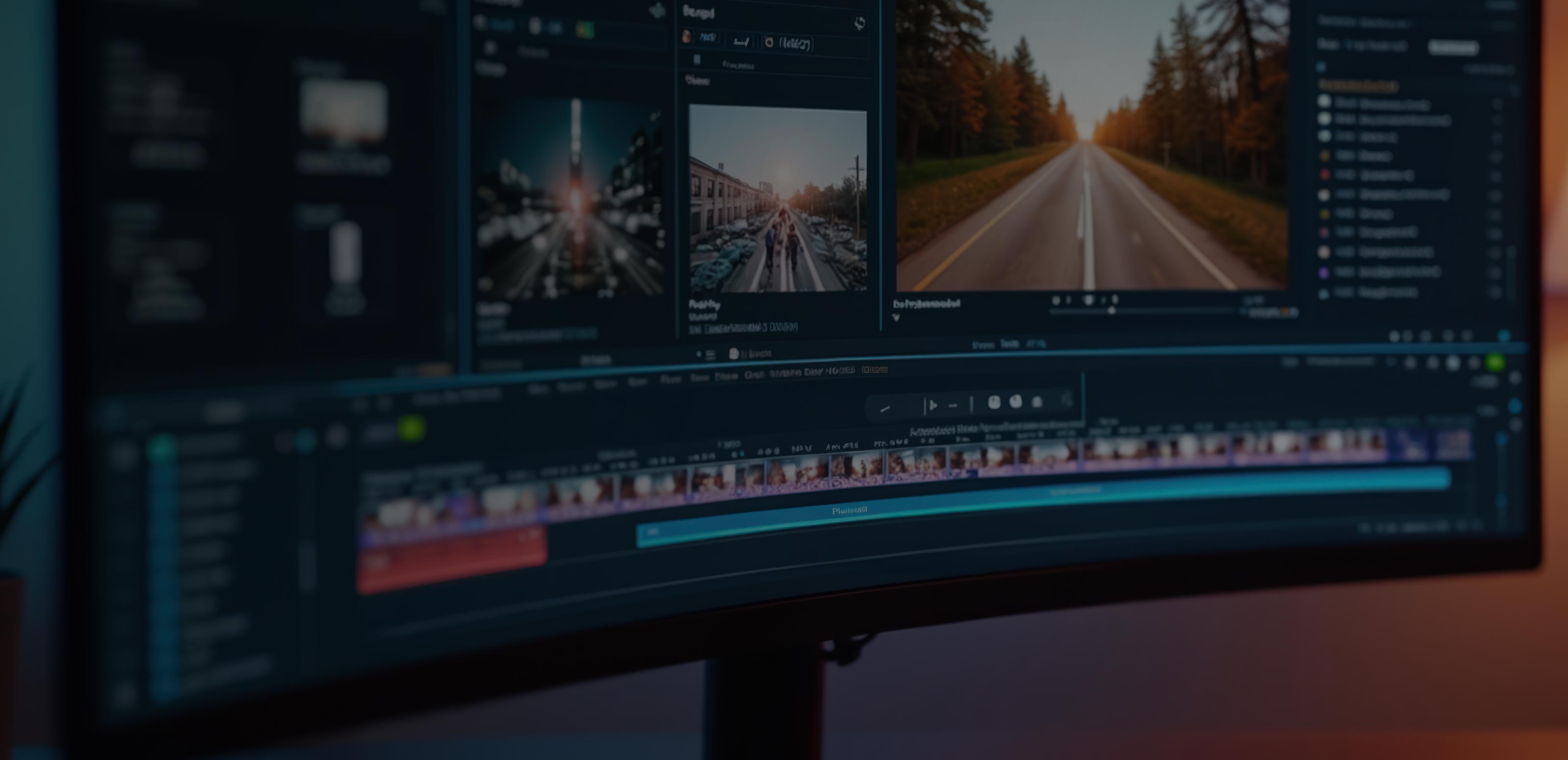Click the minus button right of play
Image resolution: width=1568 pixels, height=760 pixels.
[953, 405]
